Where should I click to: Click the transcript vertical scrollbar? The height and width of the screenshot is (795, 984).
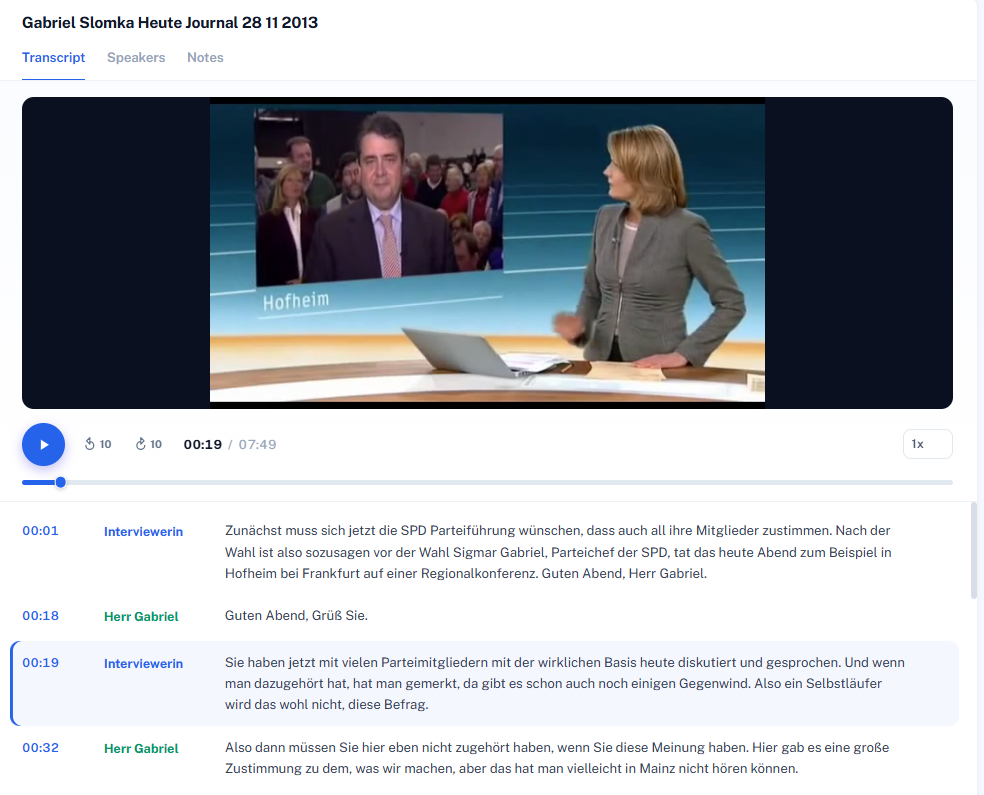coord(974,550)
